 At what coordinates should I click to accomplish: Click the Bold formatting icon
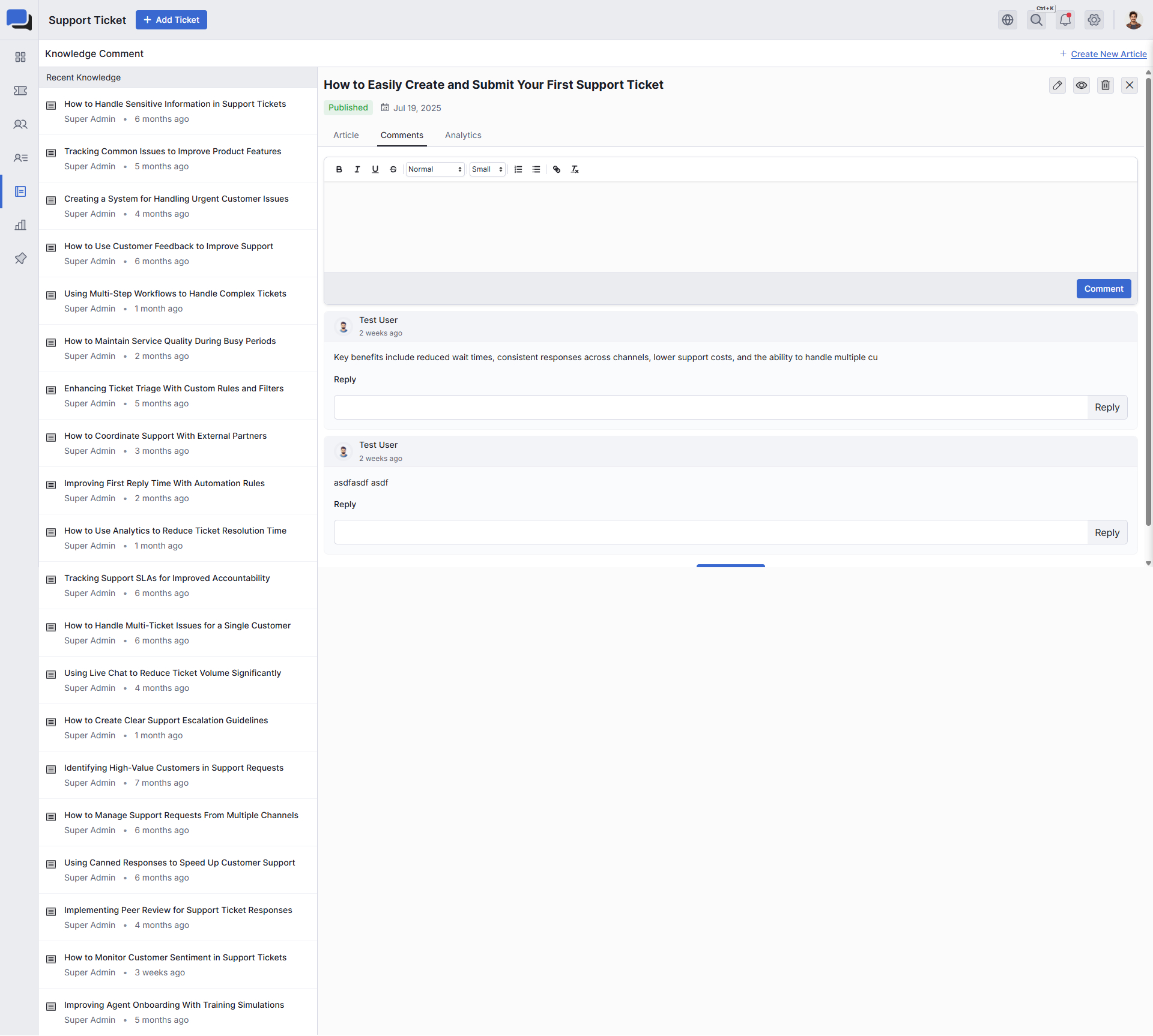(339, 169)
